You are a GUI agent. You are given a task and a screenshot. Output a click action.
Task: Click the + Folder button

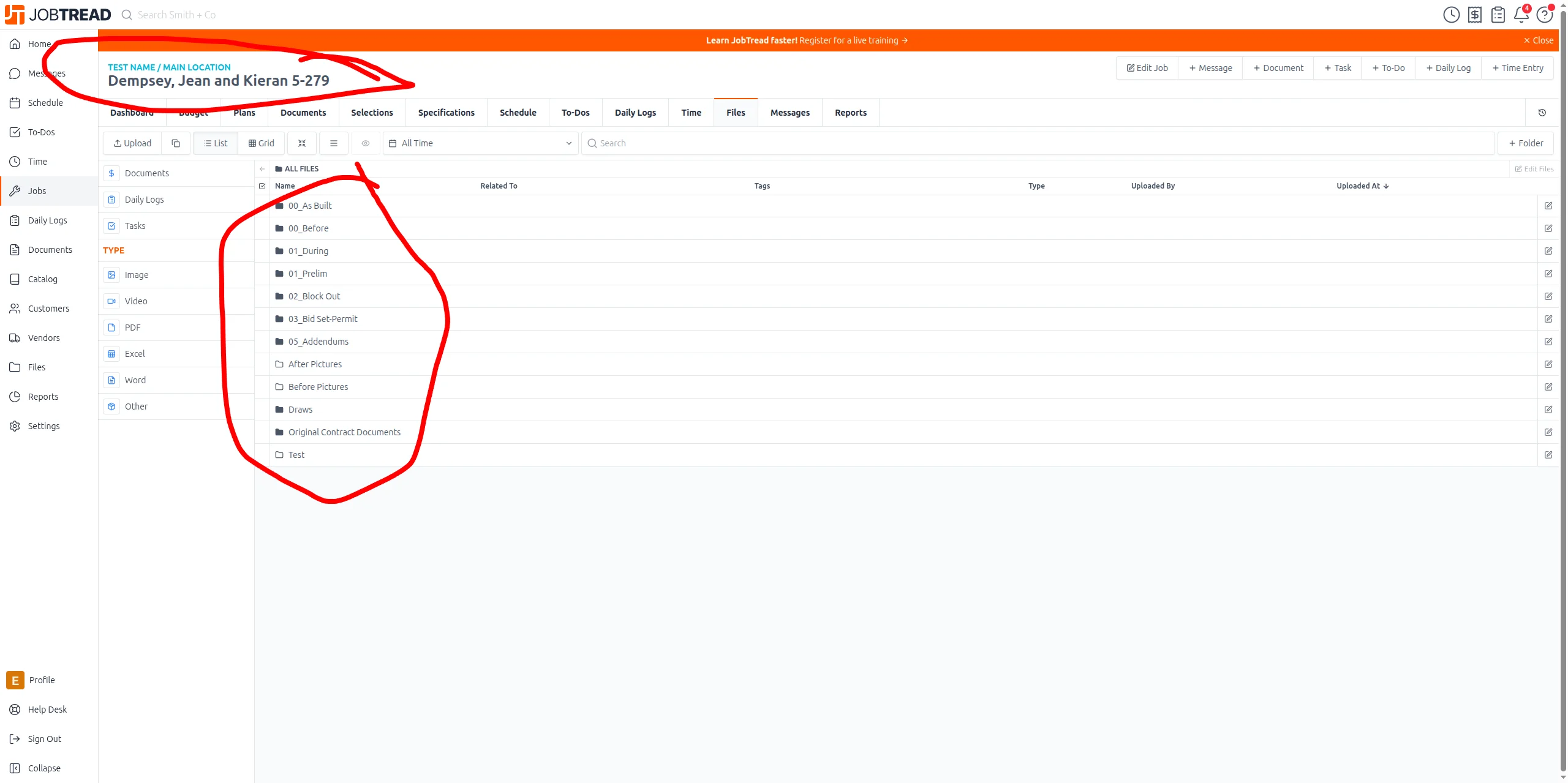click(x=1525, y=143)
